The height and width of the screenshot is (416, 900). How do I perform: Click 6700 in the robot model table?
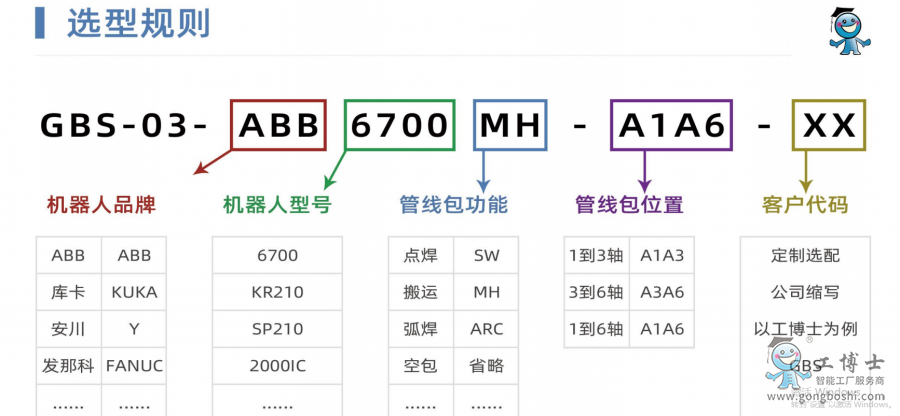[x=277, y=255]
